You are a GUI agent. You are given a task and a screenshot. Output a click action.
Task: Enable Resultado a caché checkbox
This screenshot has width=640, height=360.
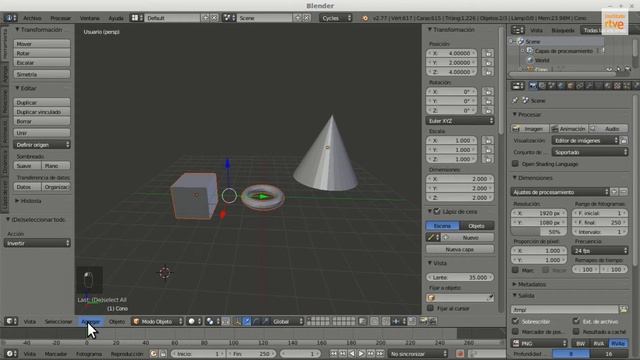coord(576,331)
